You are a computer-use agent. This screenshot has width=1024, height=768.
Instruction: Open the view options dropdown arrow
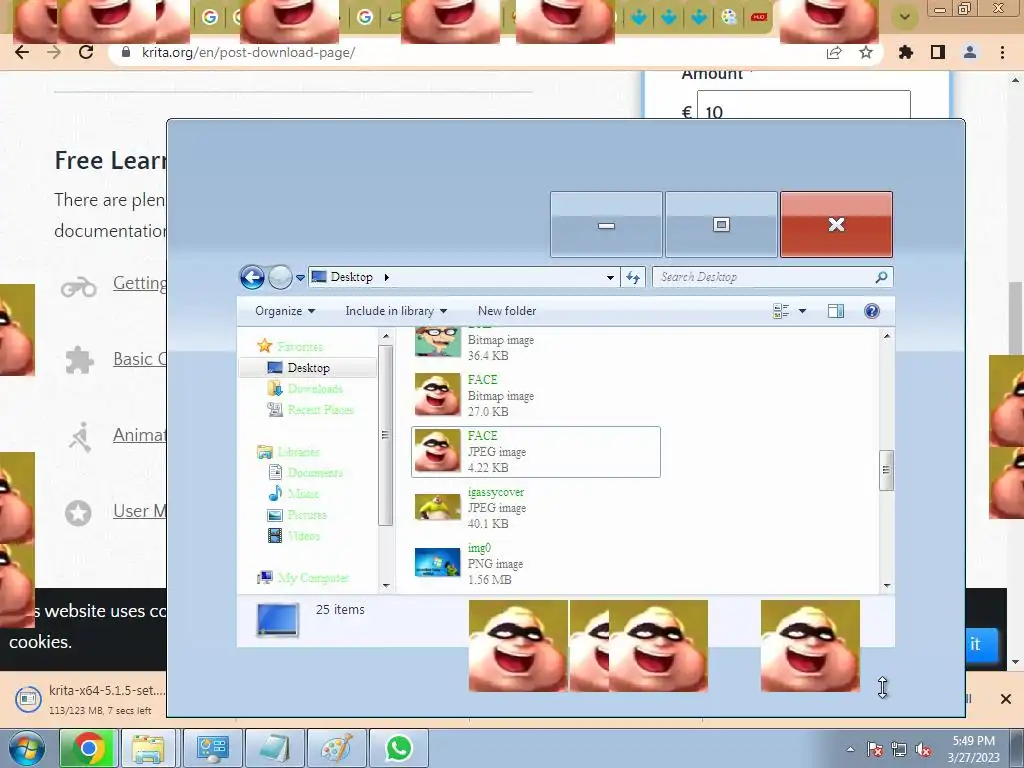pos(802,311)
